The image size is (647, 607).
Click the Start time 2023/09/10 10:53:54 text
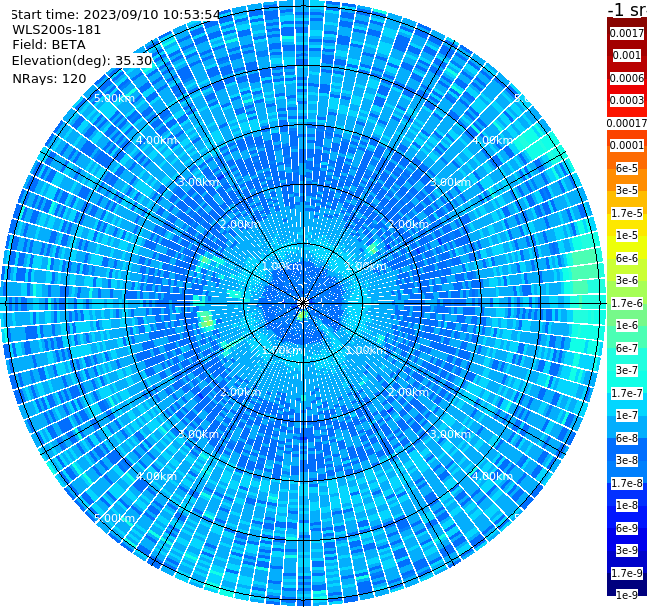[115, 15]
